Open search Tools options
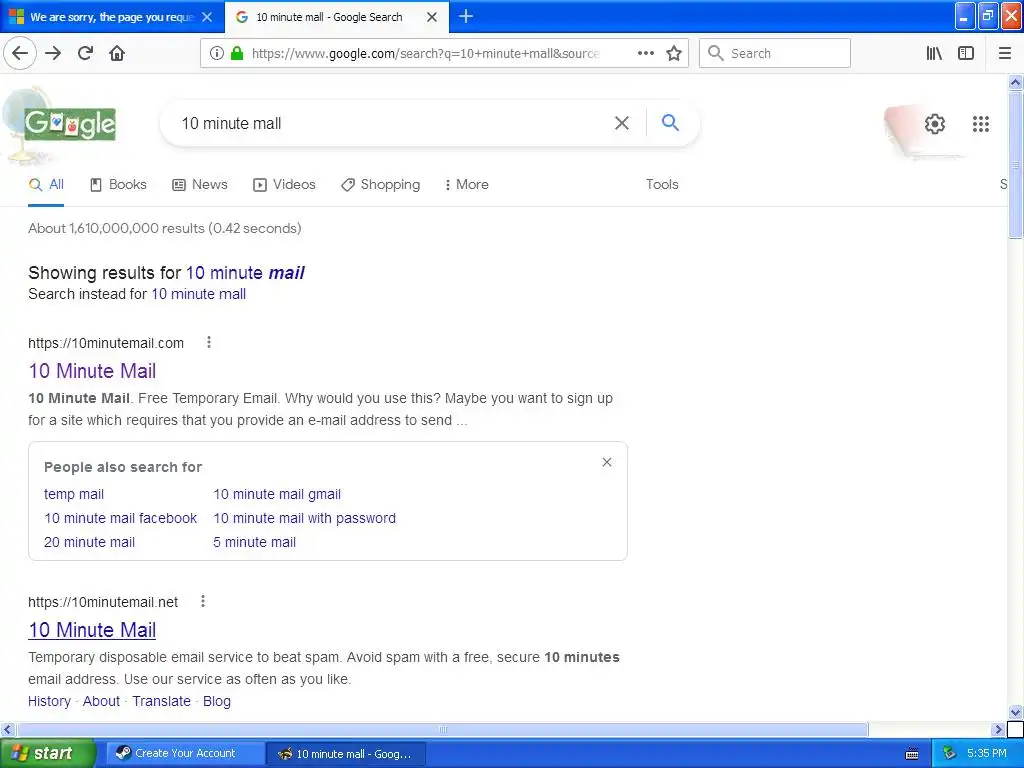 662,185
